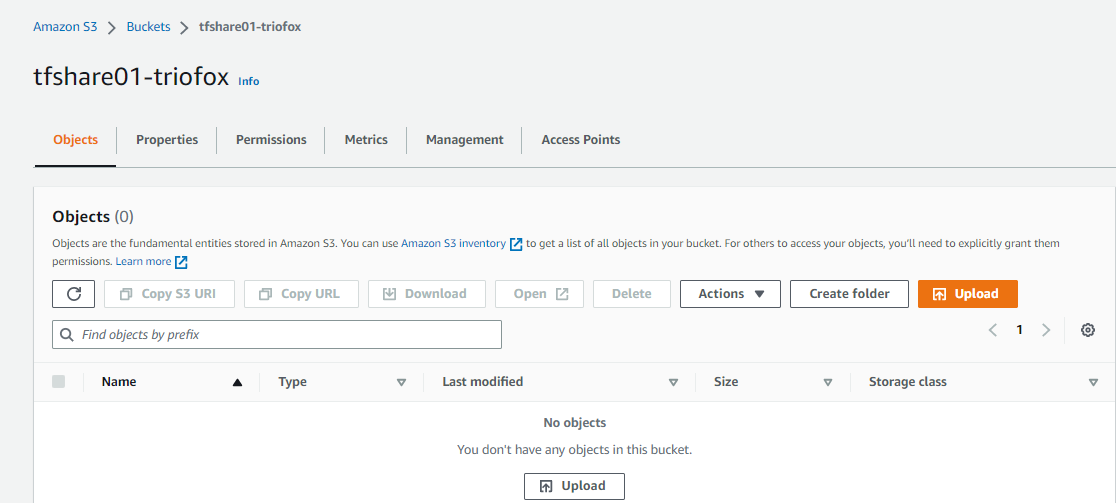Open the Actions dropdown menu
Viewport: 1116px width, 503px height.
(x=730, y=294)
